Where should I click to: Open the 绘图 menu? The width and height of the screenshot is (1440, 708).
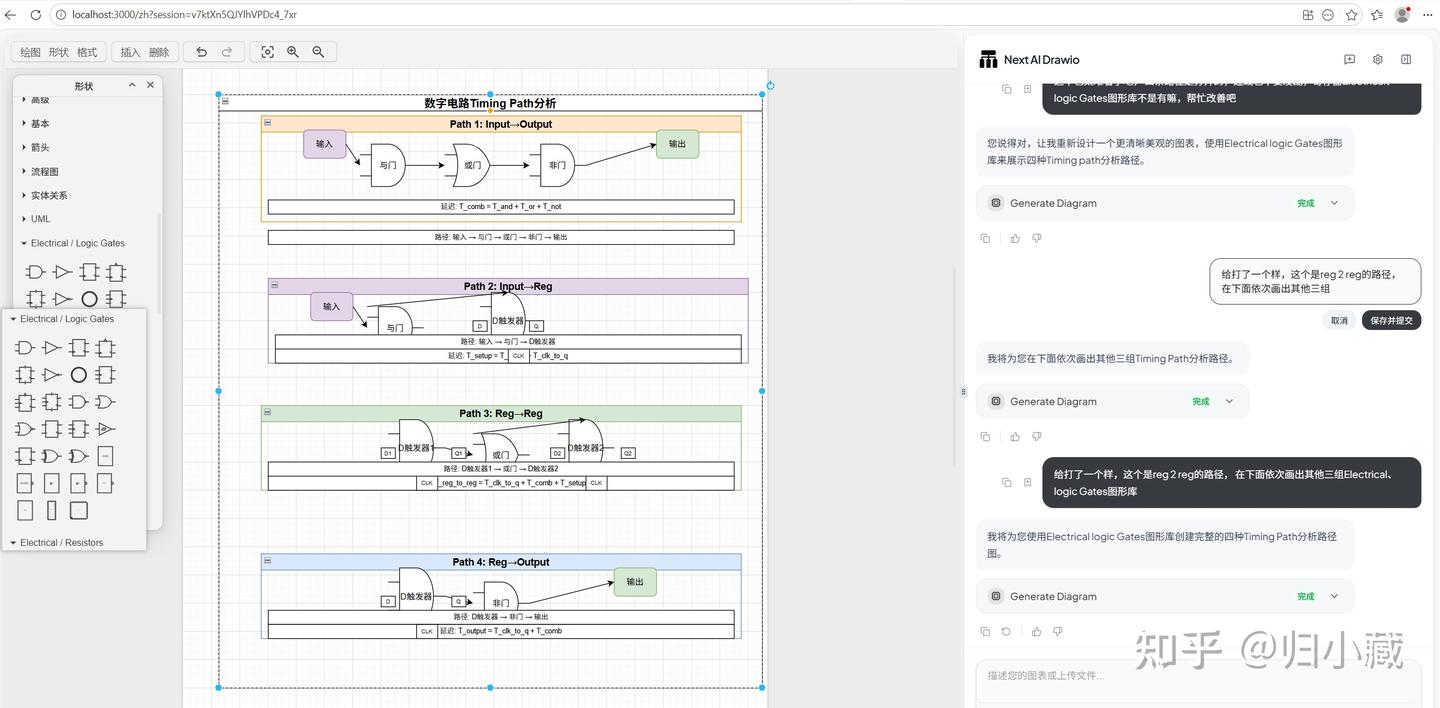tap(30, 52)
